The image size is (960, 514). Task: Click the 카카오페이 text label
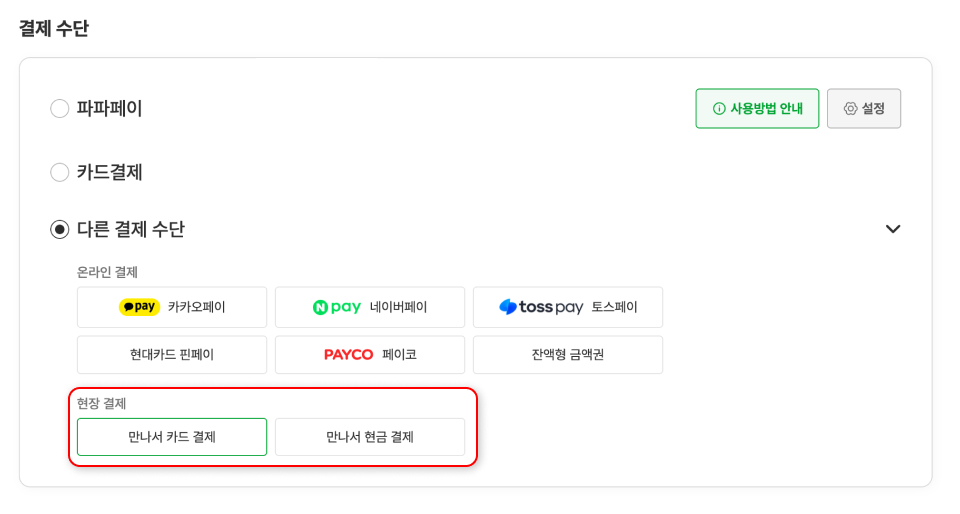pos(197,307)
